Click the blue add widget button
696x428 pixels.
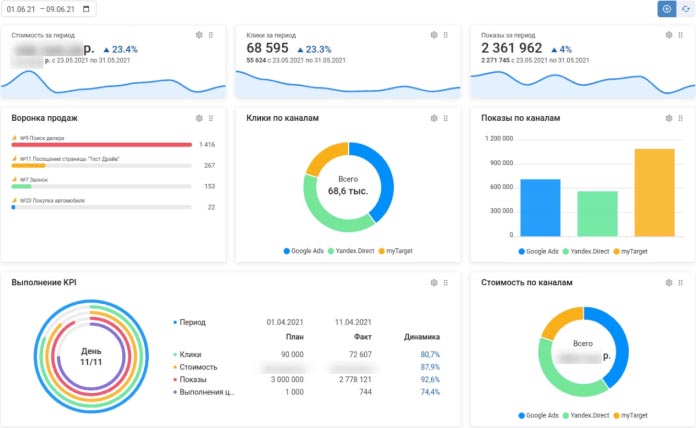(667, 9)
